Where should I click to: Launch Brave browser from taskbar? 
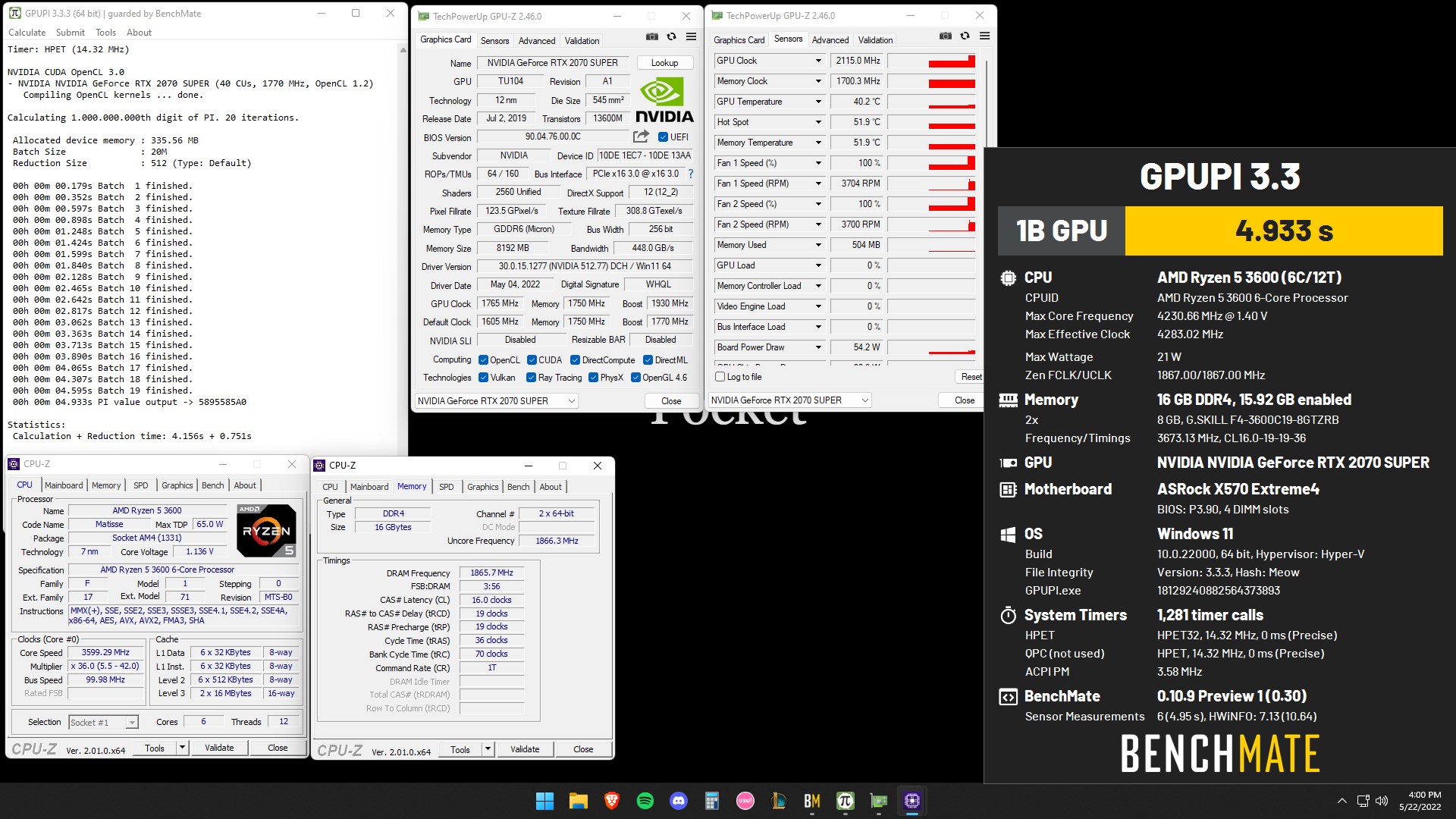click(612, 801)
